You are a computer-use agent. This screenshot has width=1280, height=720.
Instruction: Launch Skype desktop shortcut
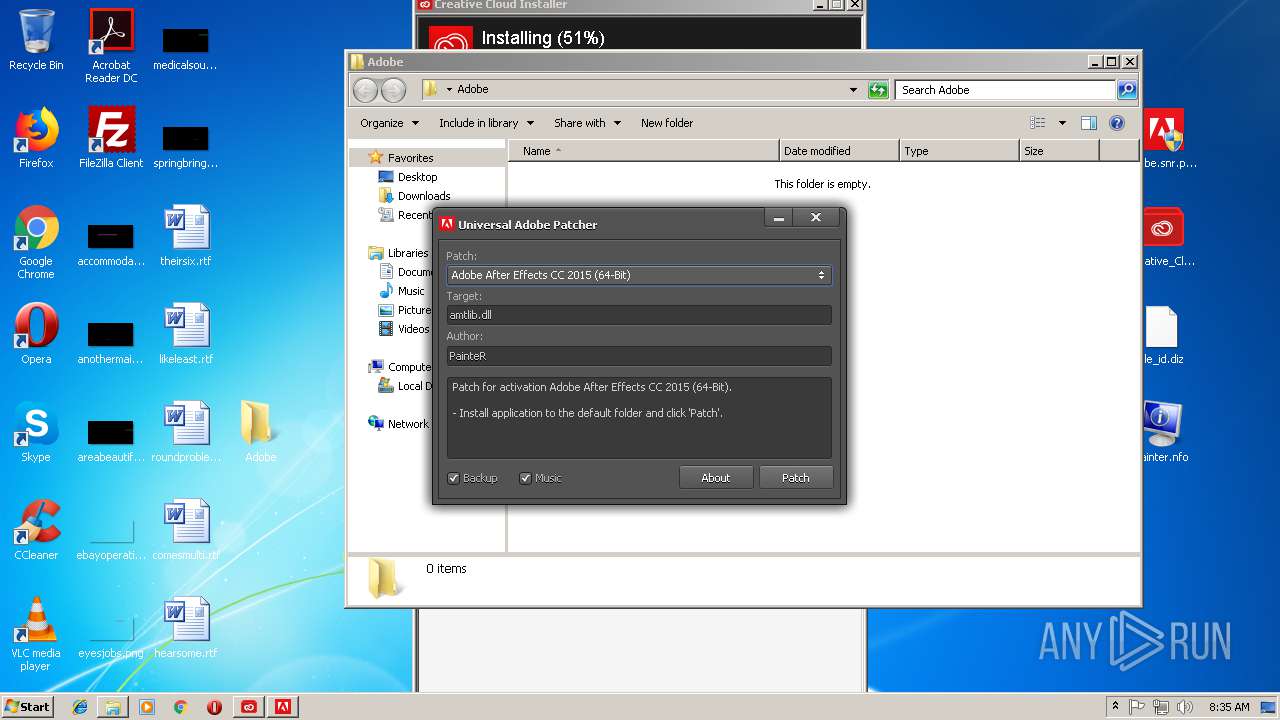pyautogui.click(x=36, y=432)
